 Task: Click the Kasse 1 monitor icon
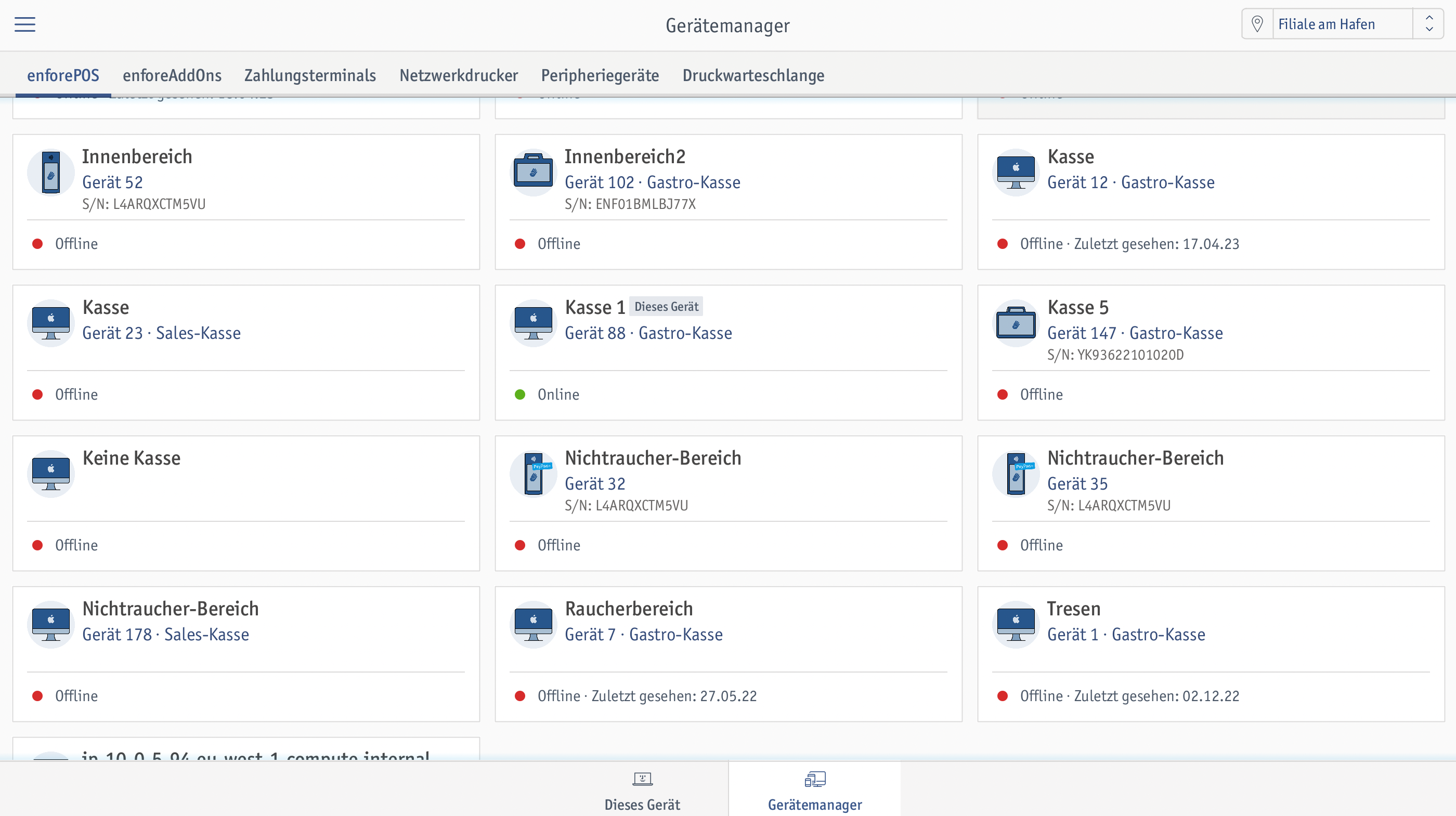pos(533,323)
